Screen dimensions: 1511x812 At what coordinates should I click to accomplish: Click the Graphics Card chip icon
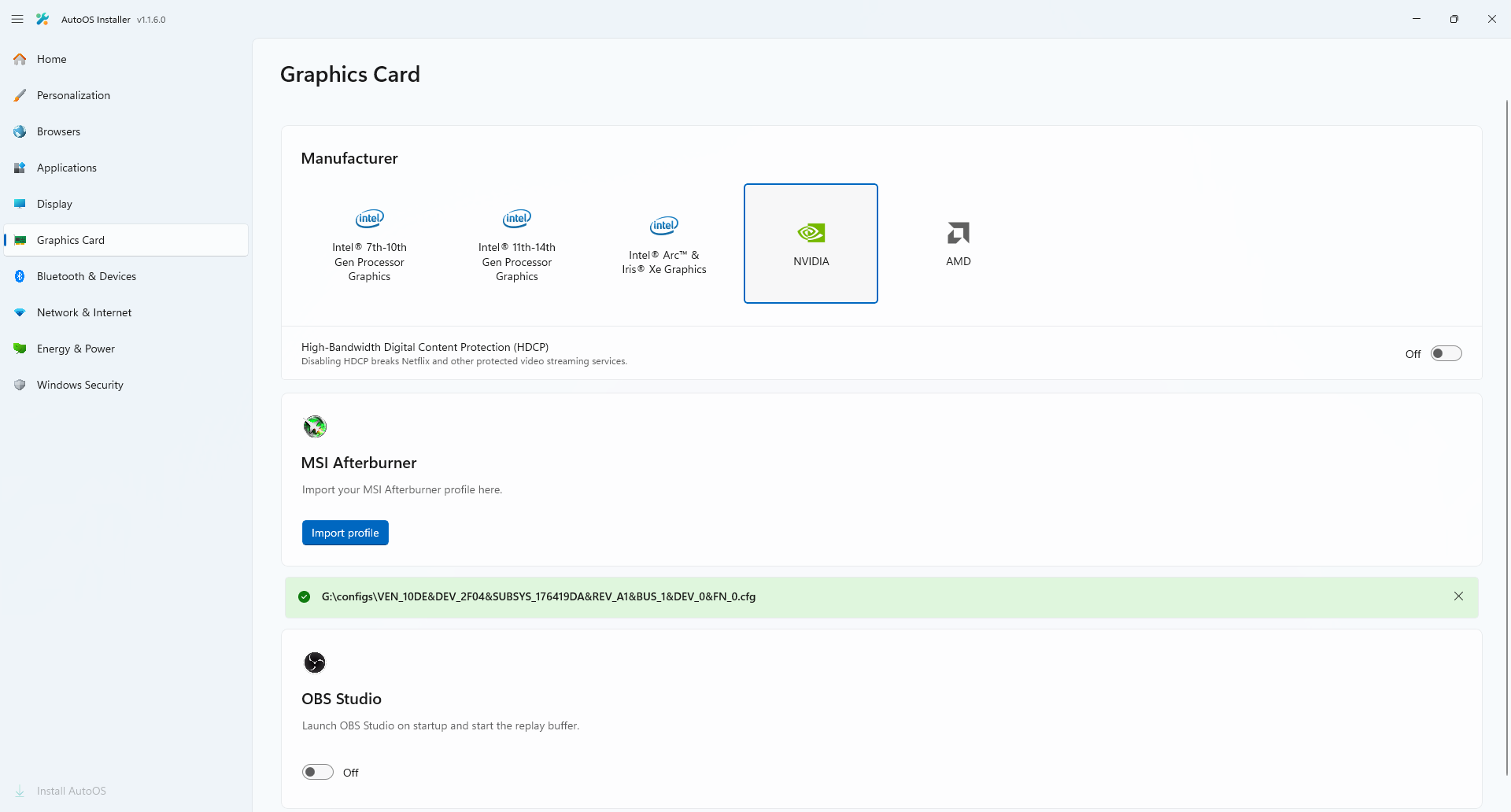[20, 240]
